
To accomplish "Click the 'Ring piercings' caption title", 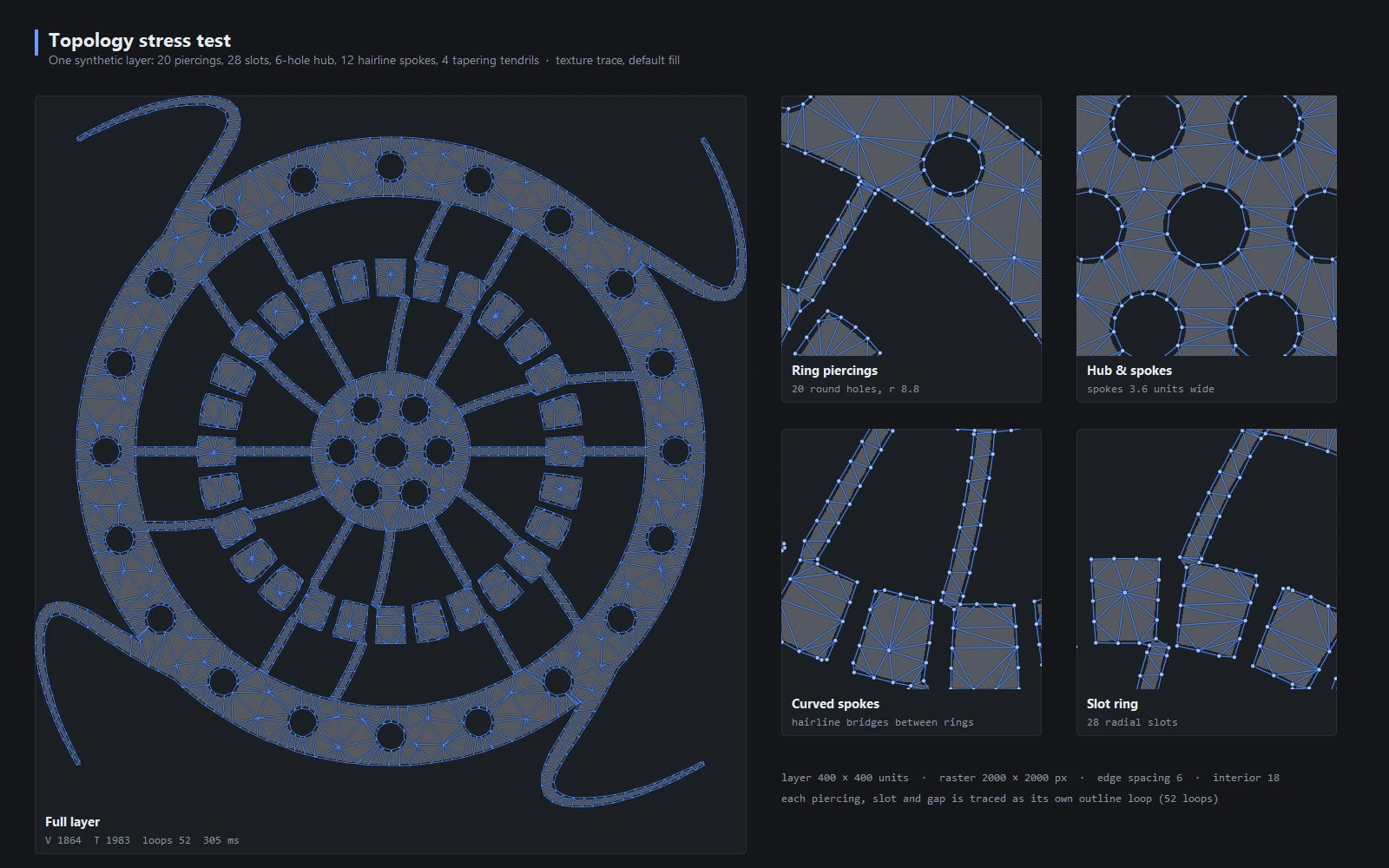I will click(x=834, y=371).
